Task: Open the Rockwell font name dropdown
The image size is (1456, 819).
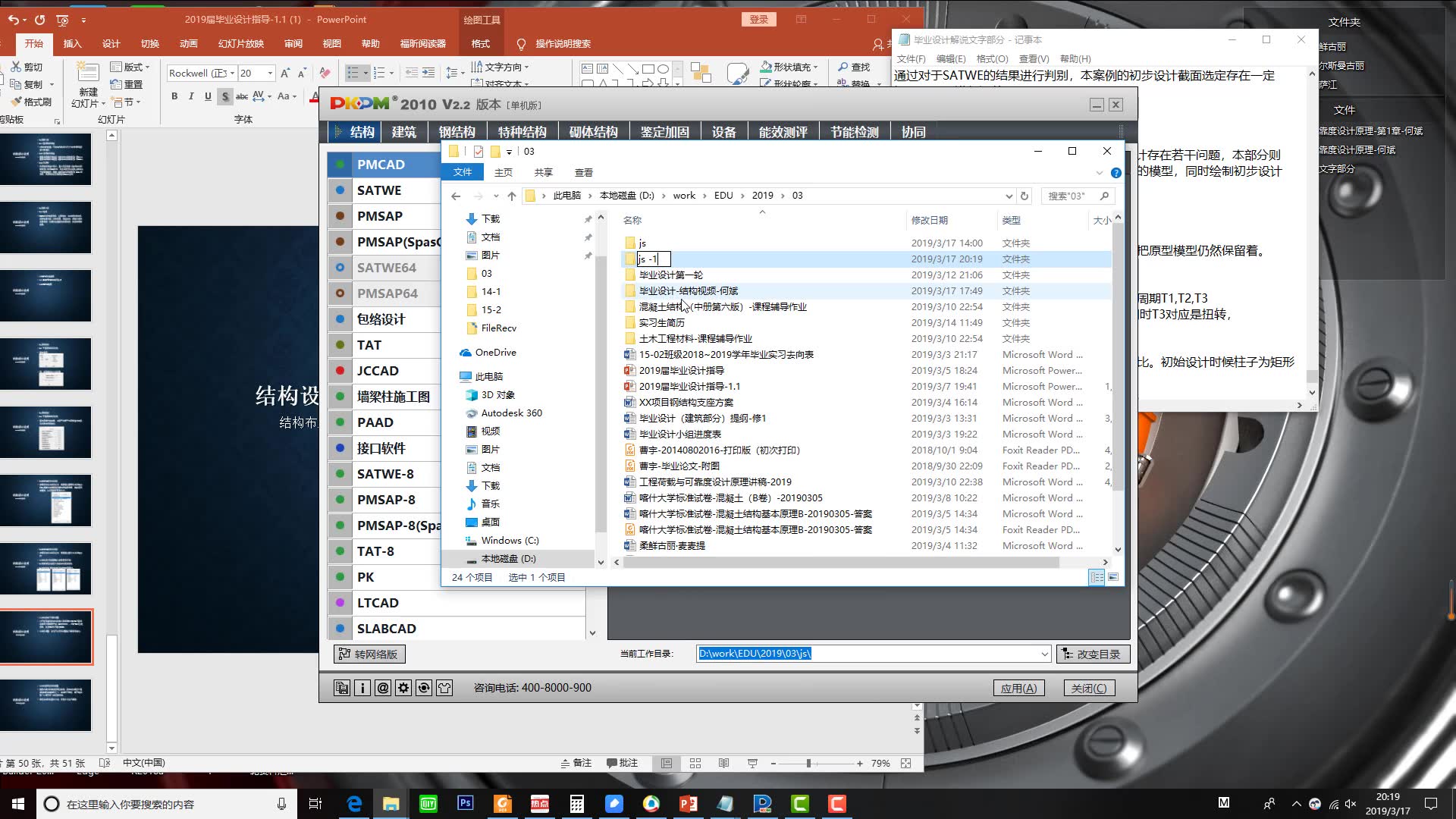Action: (232, 73)
